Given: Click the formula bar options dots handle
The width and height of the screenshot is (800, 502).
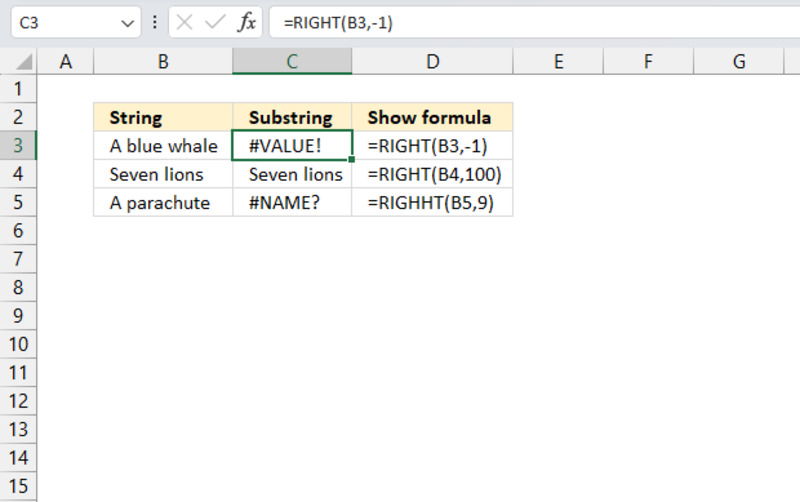Looking at the screenshot, I should click(155, 22).
